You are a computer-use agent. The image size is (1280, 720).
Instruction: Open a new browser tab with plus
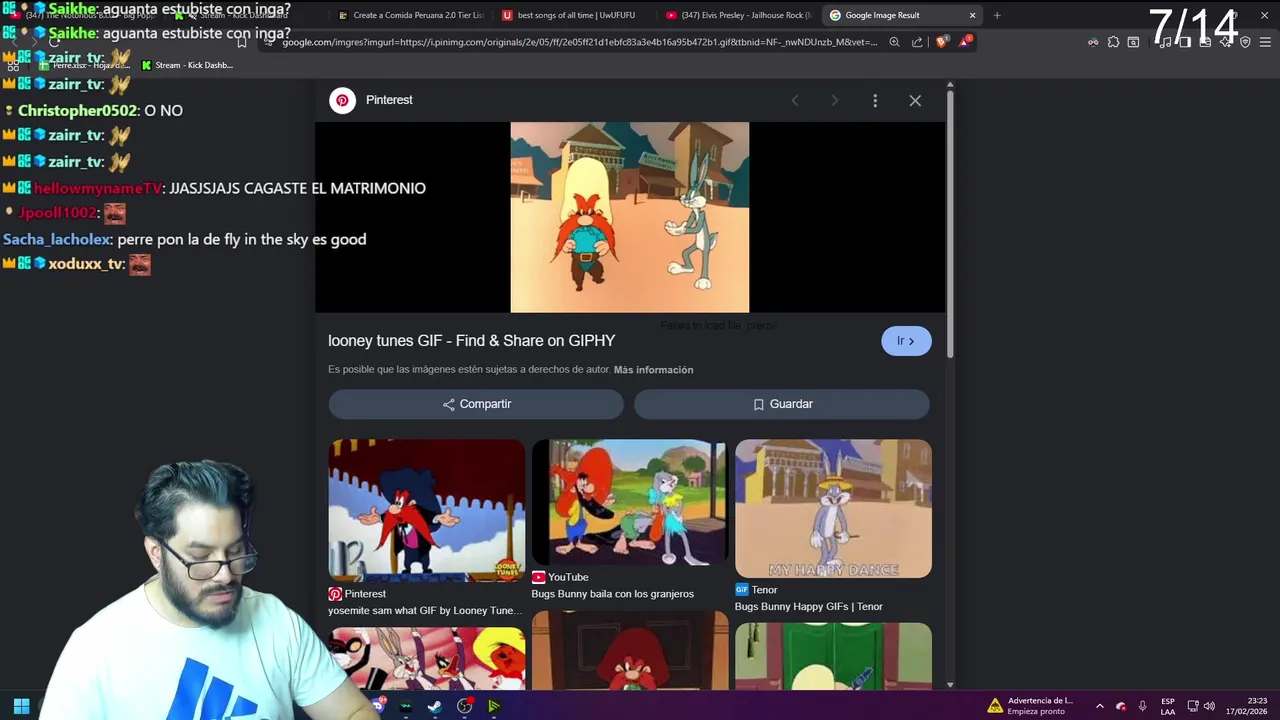[x=997, y=15]
